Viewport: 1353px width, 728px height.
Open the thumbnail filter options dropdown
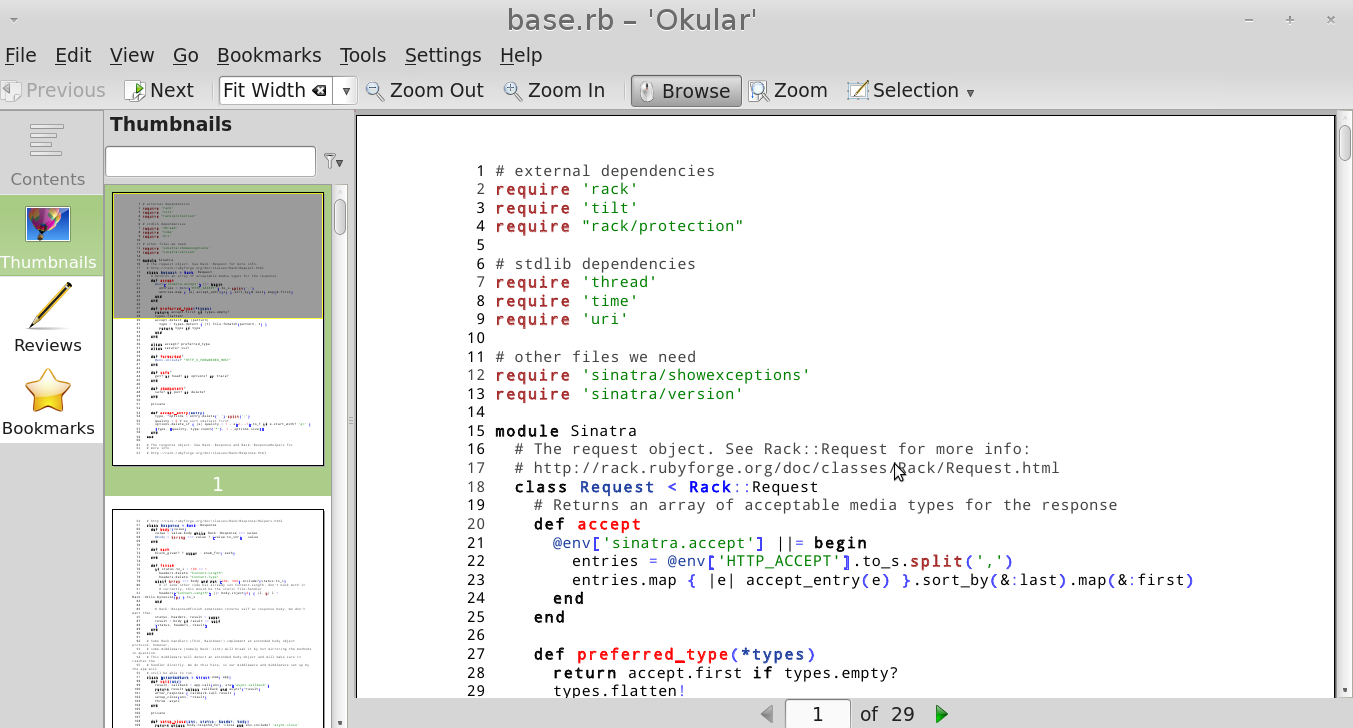(x=333, y=161)
